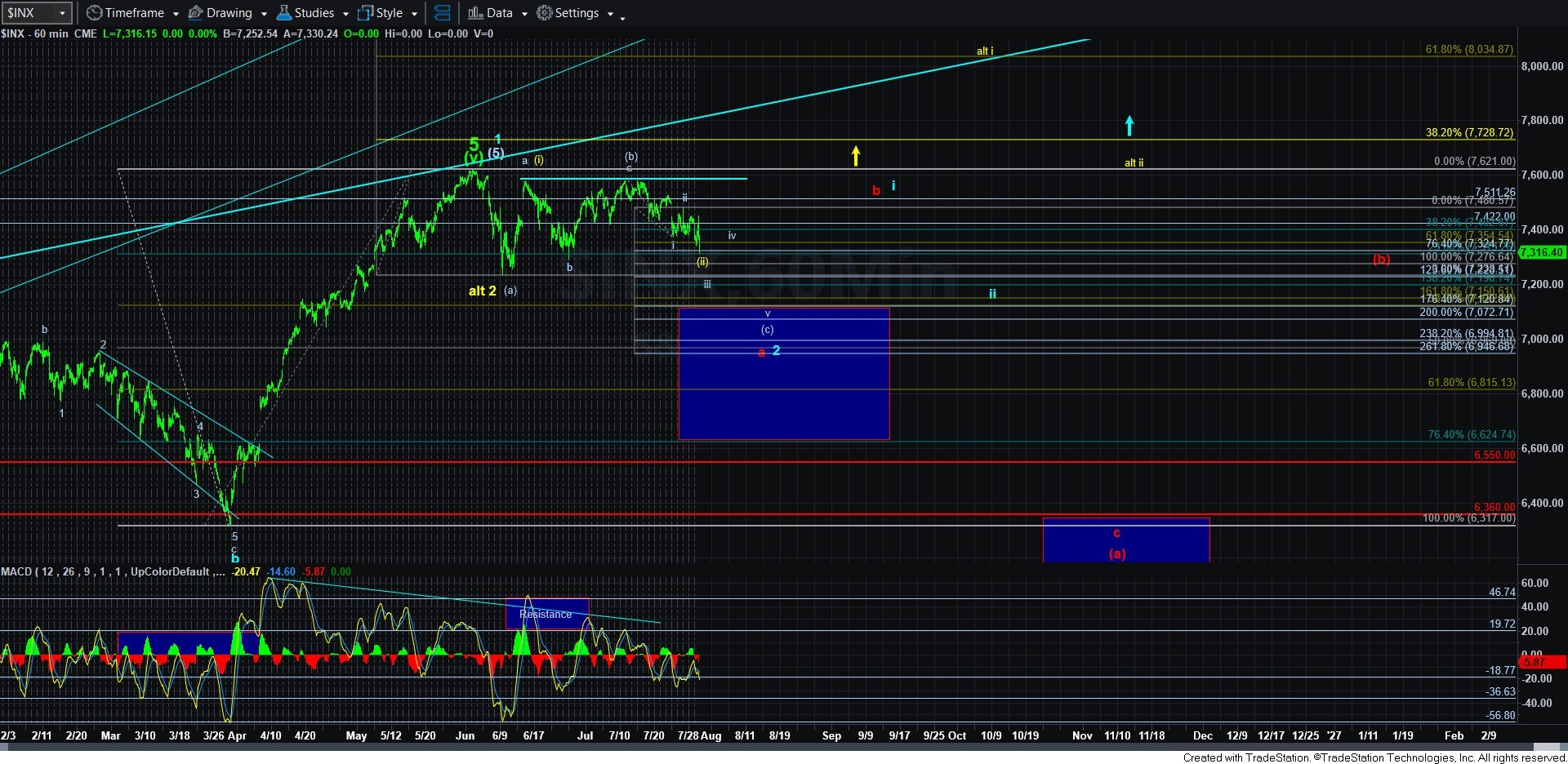1568x764 pixels.
Task: Click the 'V=0' volume readout
Action: click(x=483, y=33)
